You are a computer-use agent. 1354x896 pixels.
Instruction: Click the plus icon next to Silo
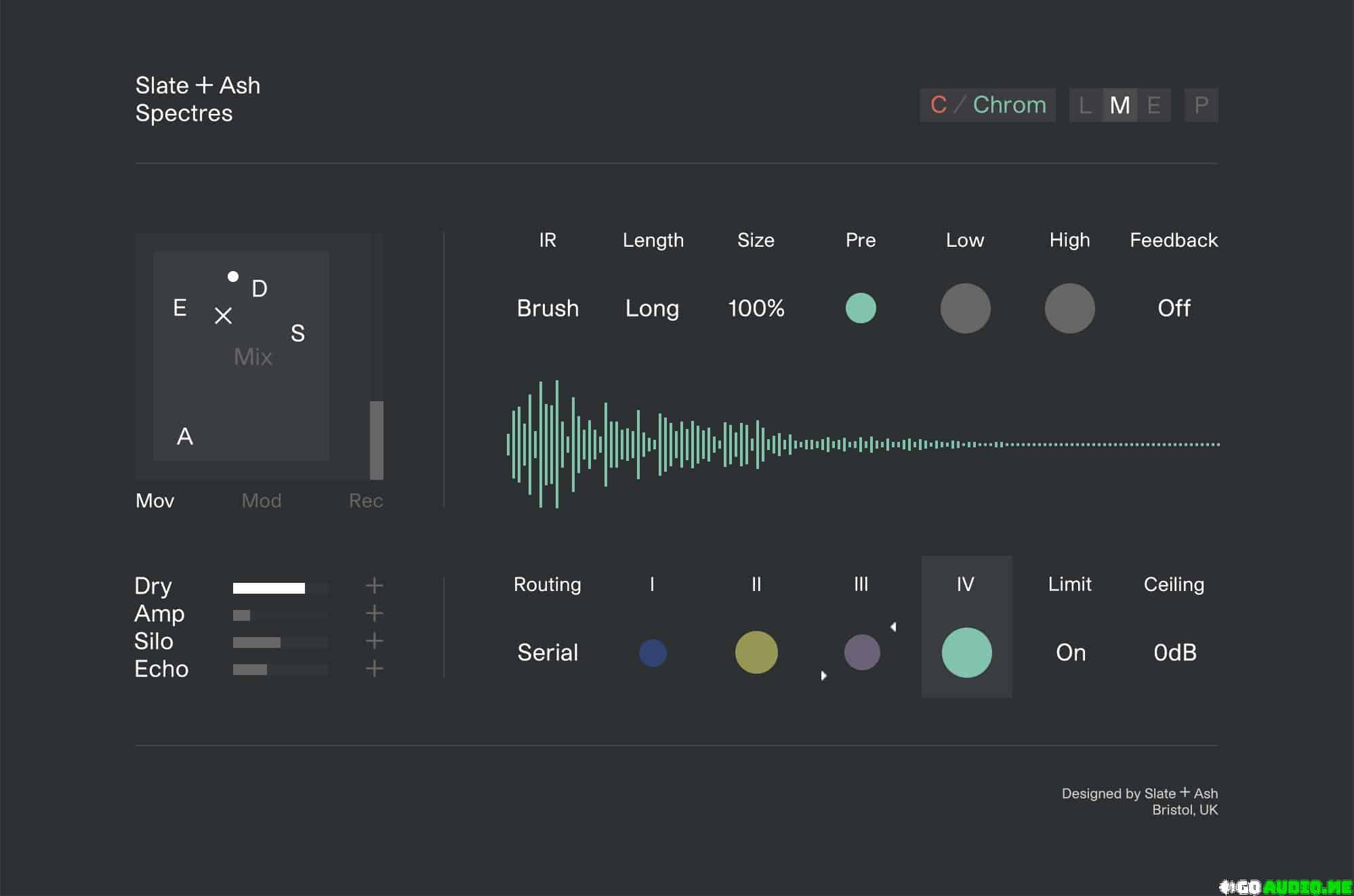coord(374,641)
